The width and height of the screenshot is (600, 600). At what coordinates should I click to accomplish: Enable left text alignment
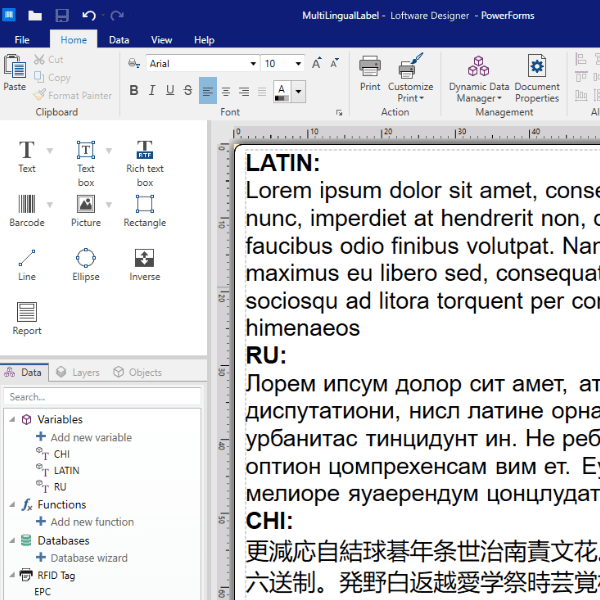click(207, 91)
